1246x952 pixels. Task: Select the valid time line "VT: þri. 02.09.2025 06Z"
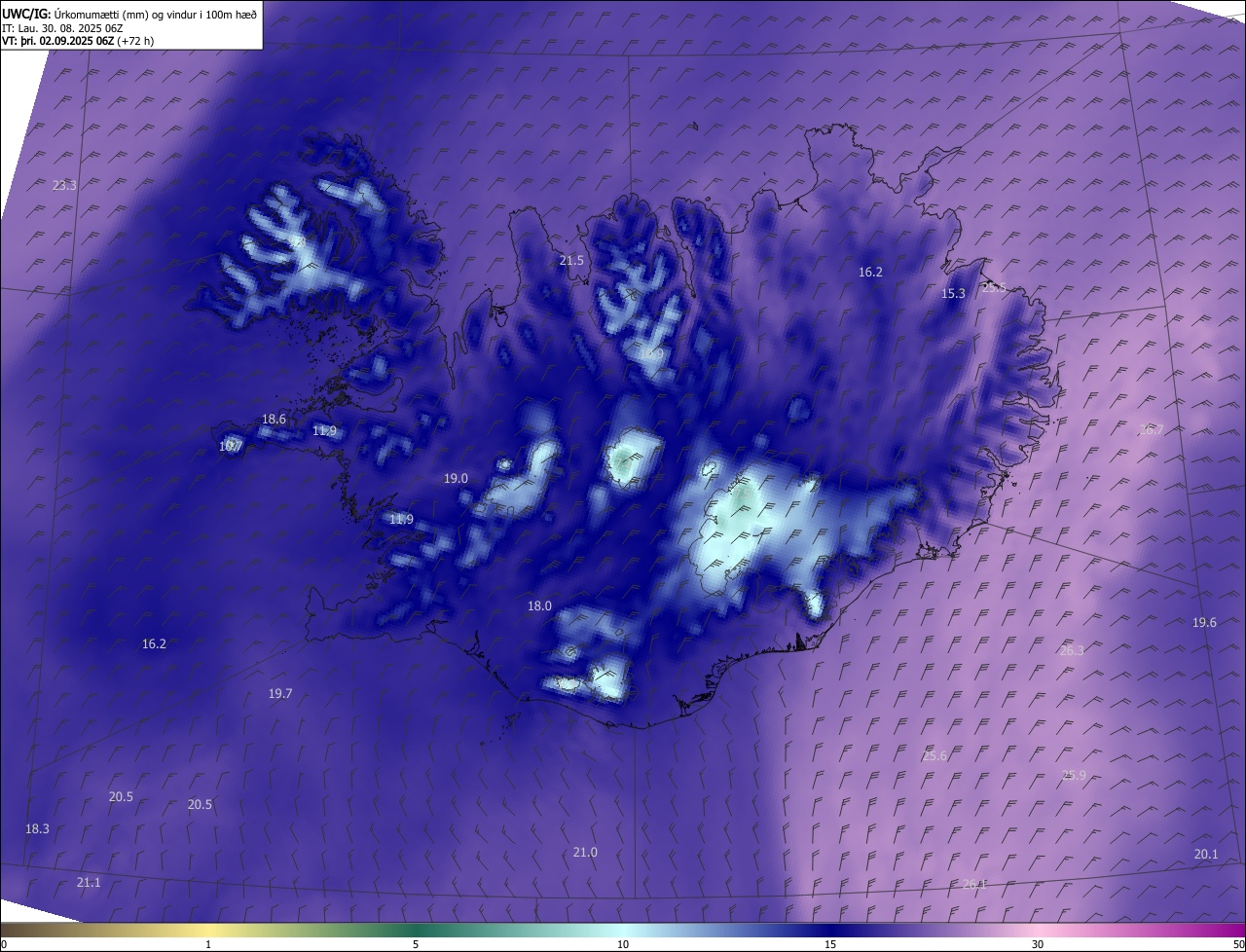(x=57, y=41)
